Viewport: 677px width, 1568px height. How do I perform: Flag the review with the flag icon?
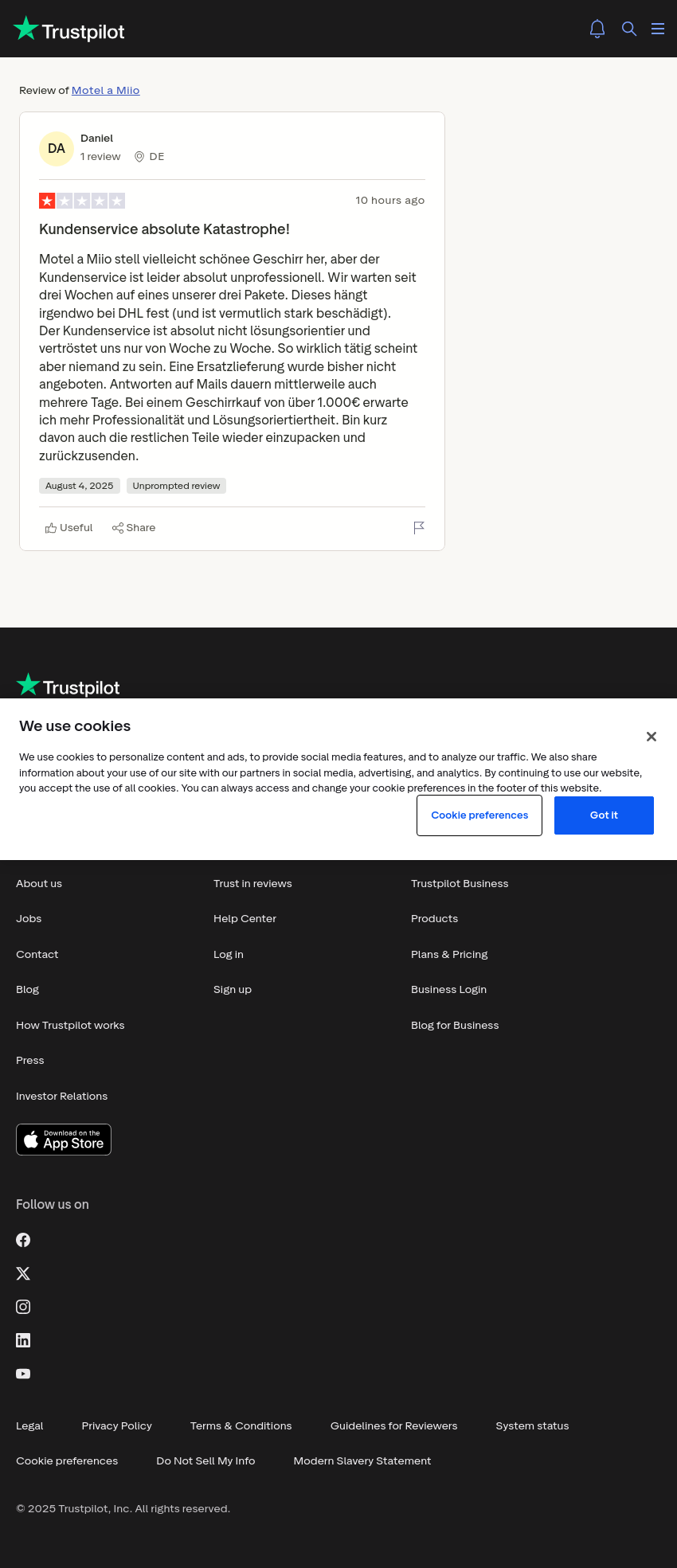coord(419,528)
